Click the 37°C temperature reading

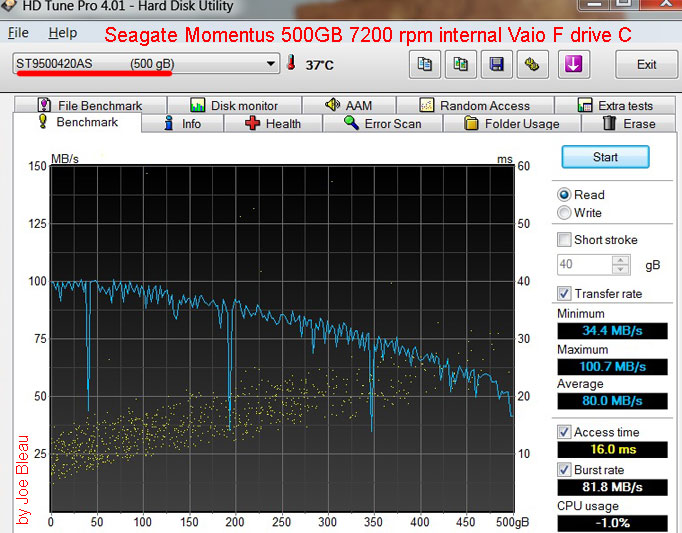[319, 65]
